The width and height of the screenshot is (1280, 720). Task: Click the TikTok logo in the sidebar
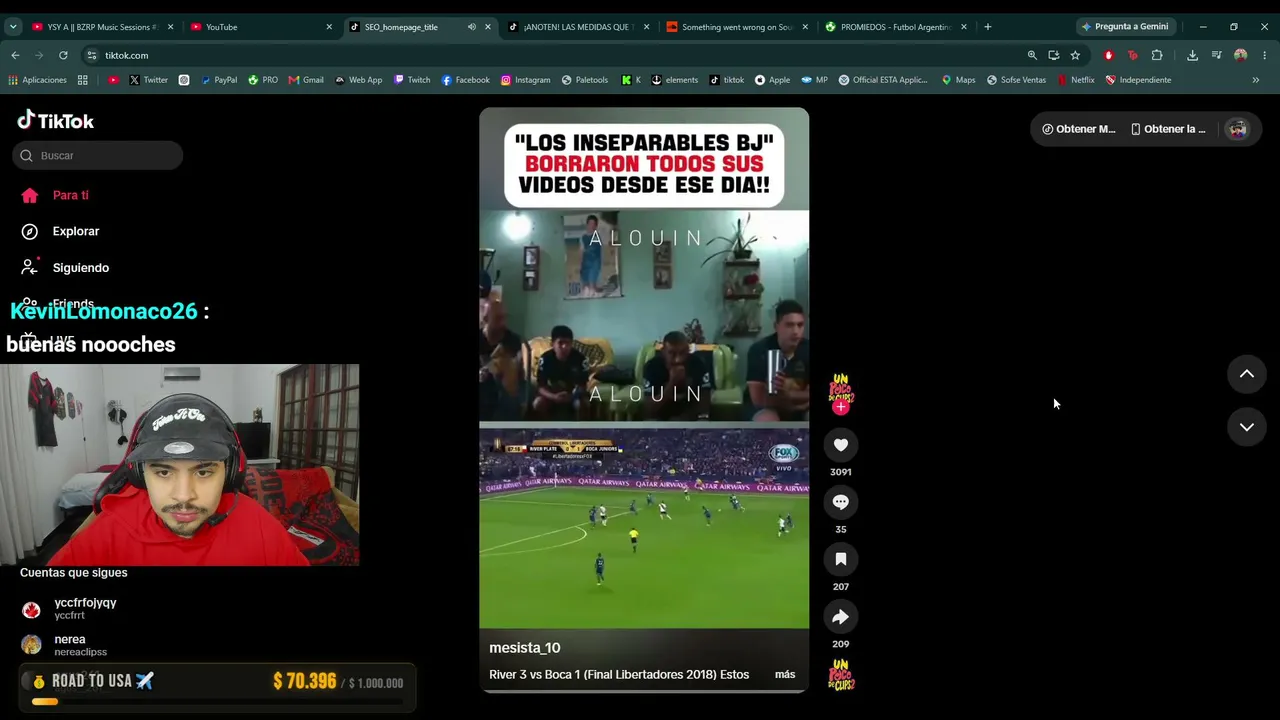[x=56, y=121]
